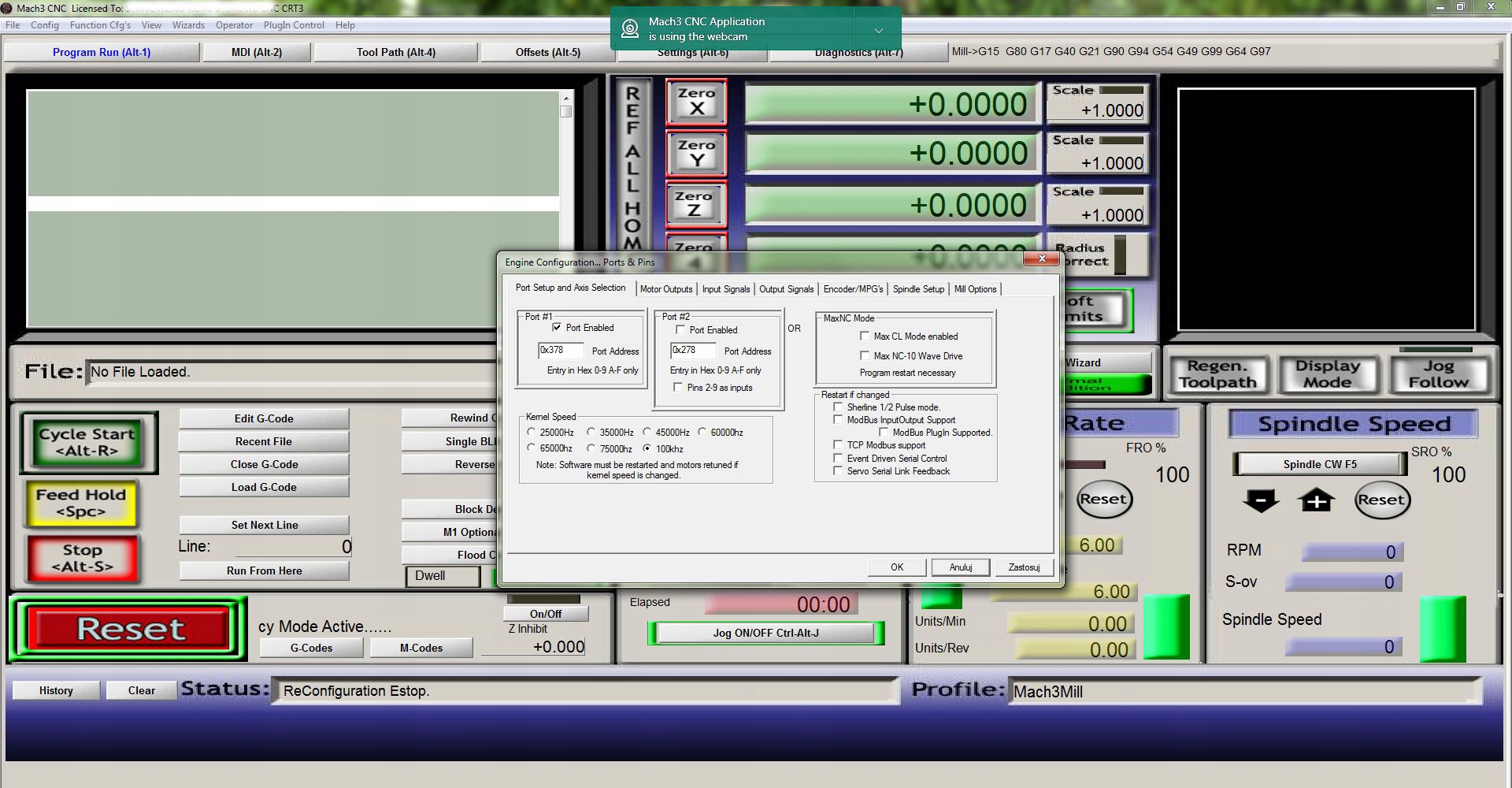Expand the webcam notification chevron
Screen dimensions: 1512x788
click(879, 30)
